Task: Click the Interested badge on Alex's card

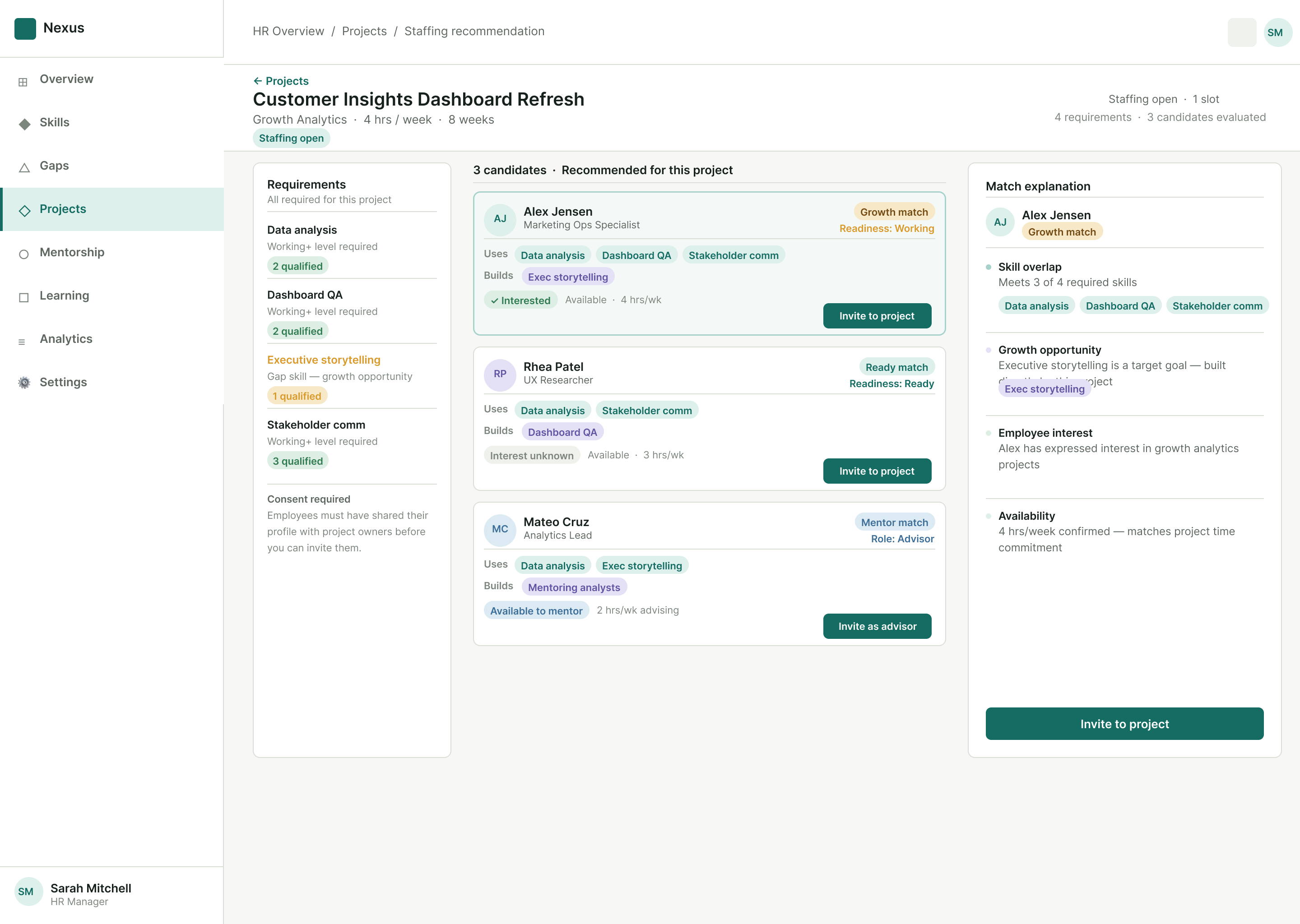Action: click(520, 300)
